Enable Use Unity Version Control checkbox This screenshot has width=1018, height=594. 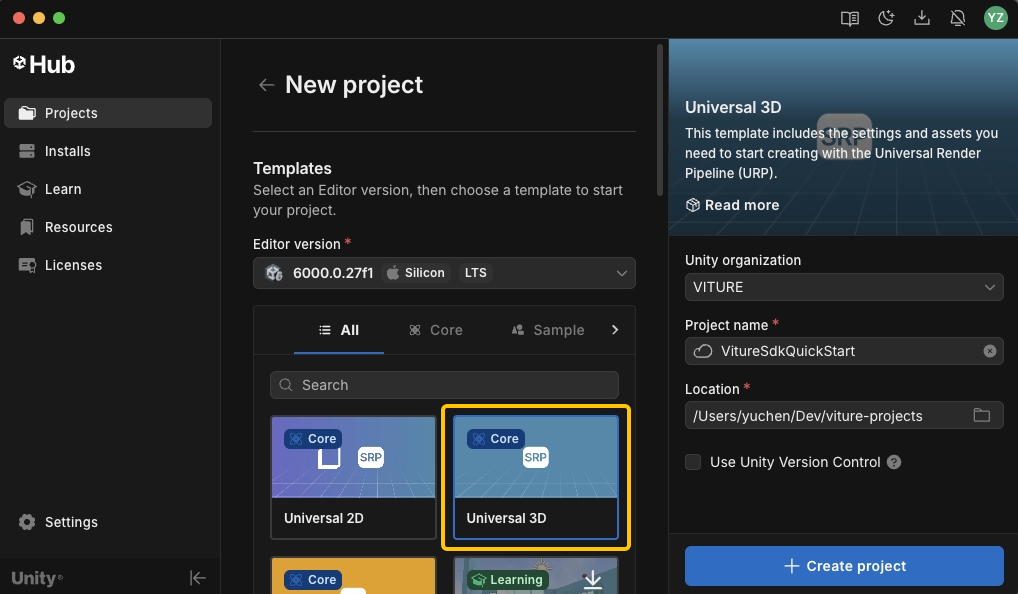(693, 462)
